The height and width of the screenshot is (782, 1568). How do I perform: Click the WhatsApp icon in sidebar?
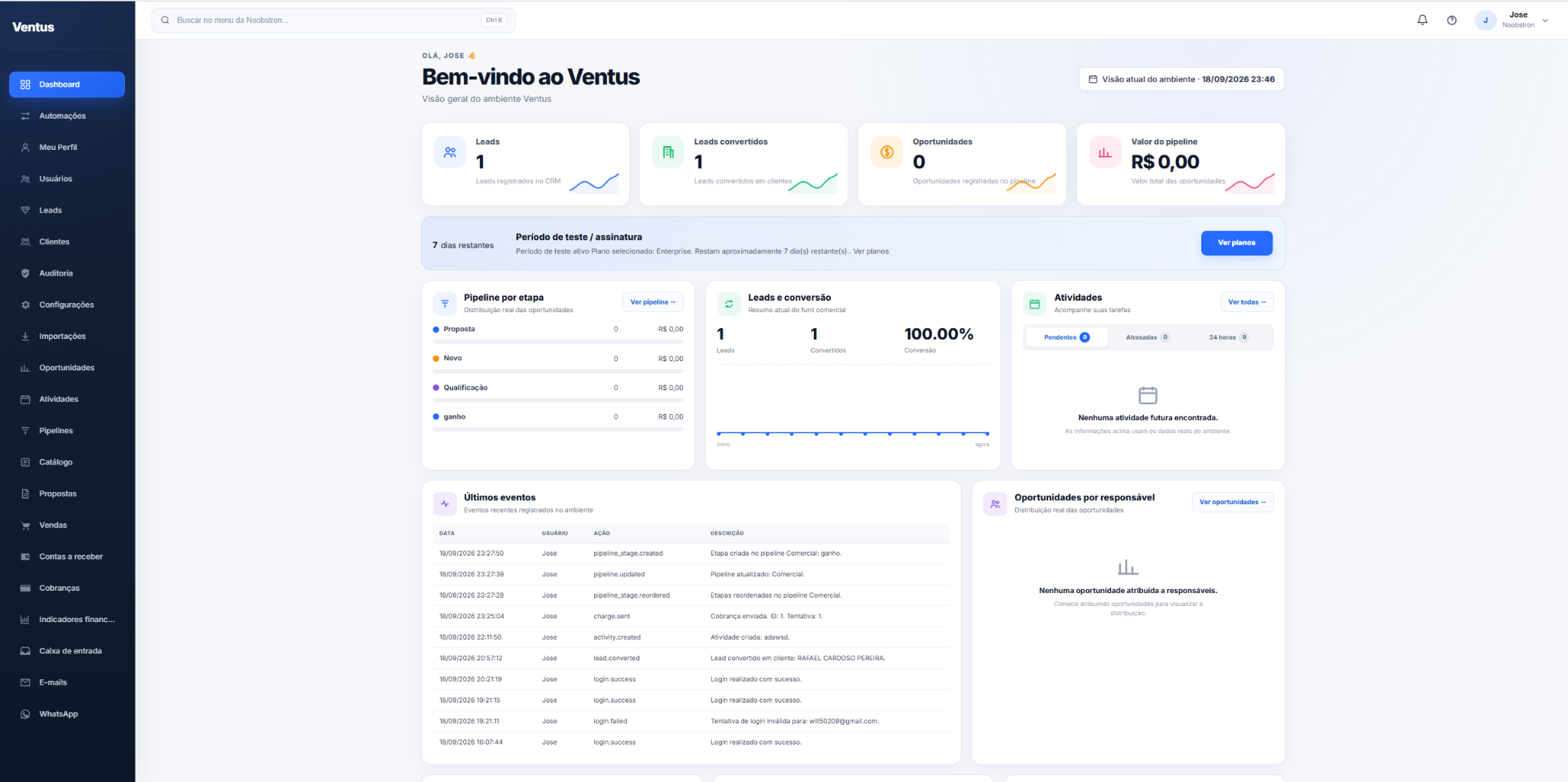click(25, 714)
